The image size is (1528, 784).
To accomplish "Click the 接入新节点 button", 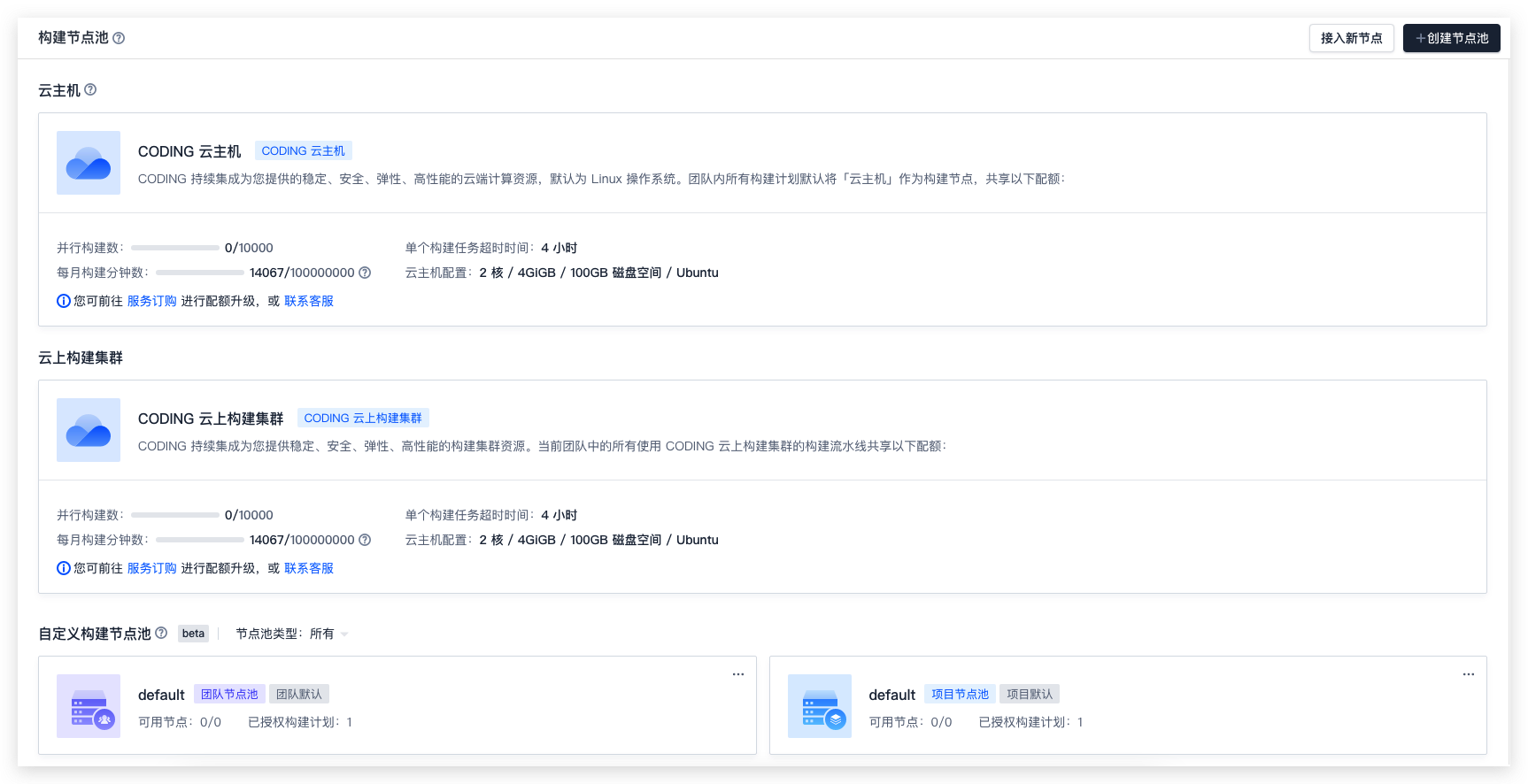I will (x=1352, y=38).
